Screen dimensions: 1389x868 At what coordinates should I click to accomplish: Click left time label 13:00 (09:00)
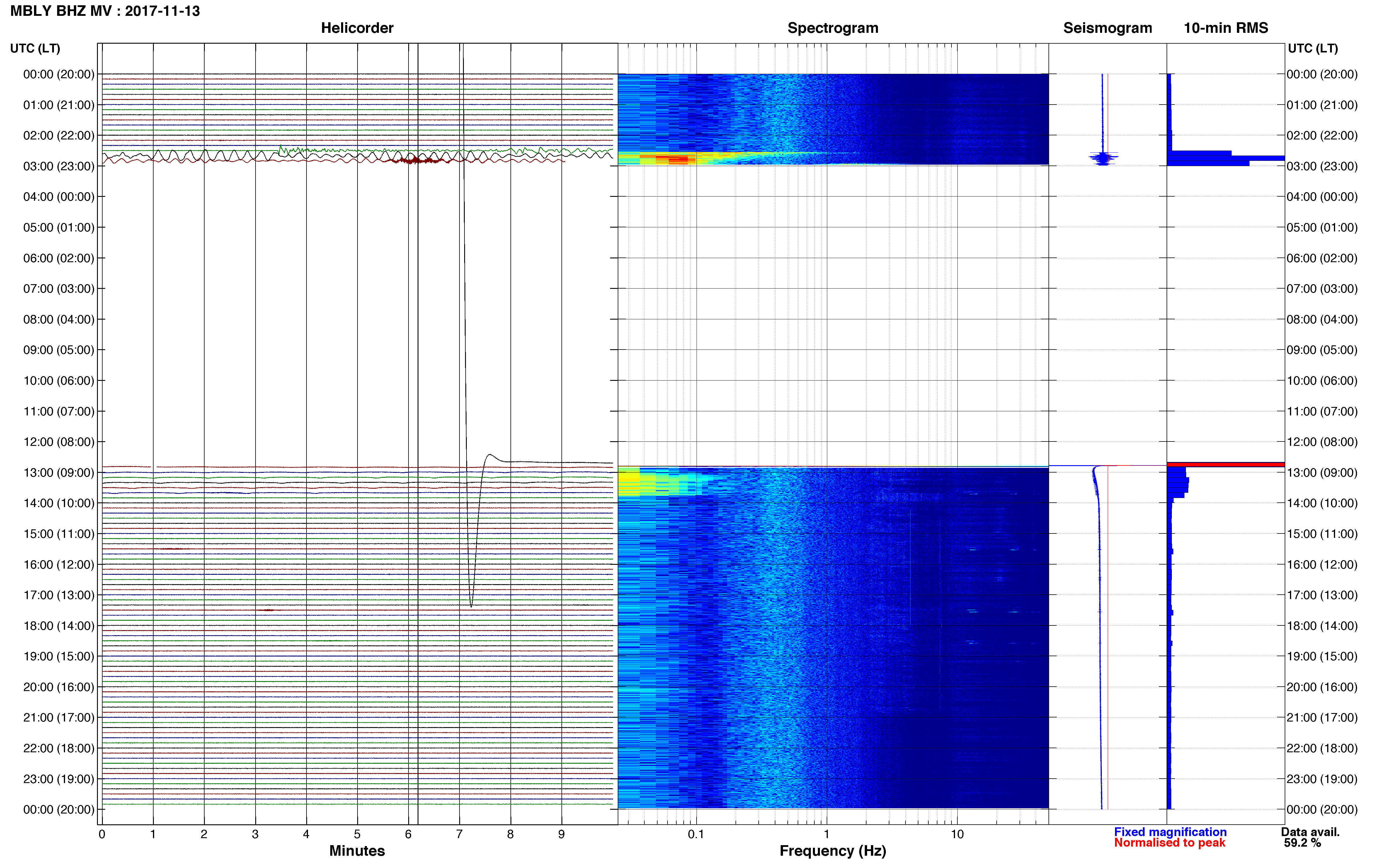pyautogui.click(x=59, y=473)
